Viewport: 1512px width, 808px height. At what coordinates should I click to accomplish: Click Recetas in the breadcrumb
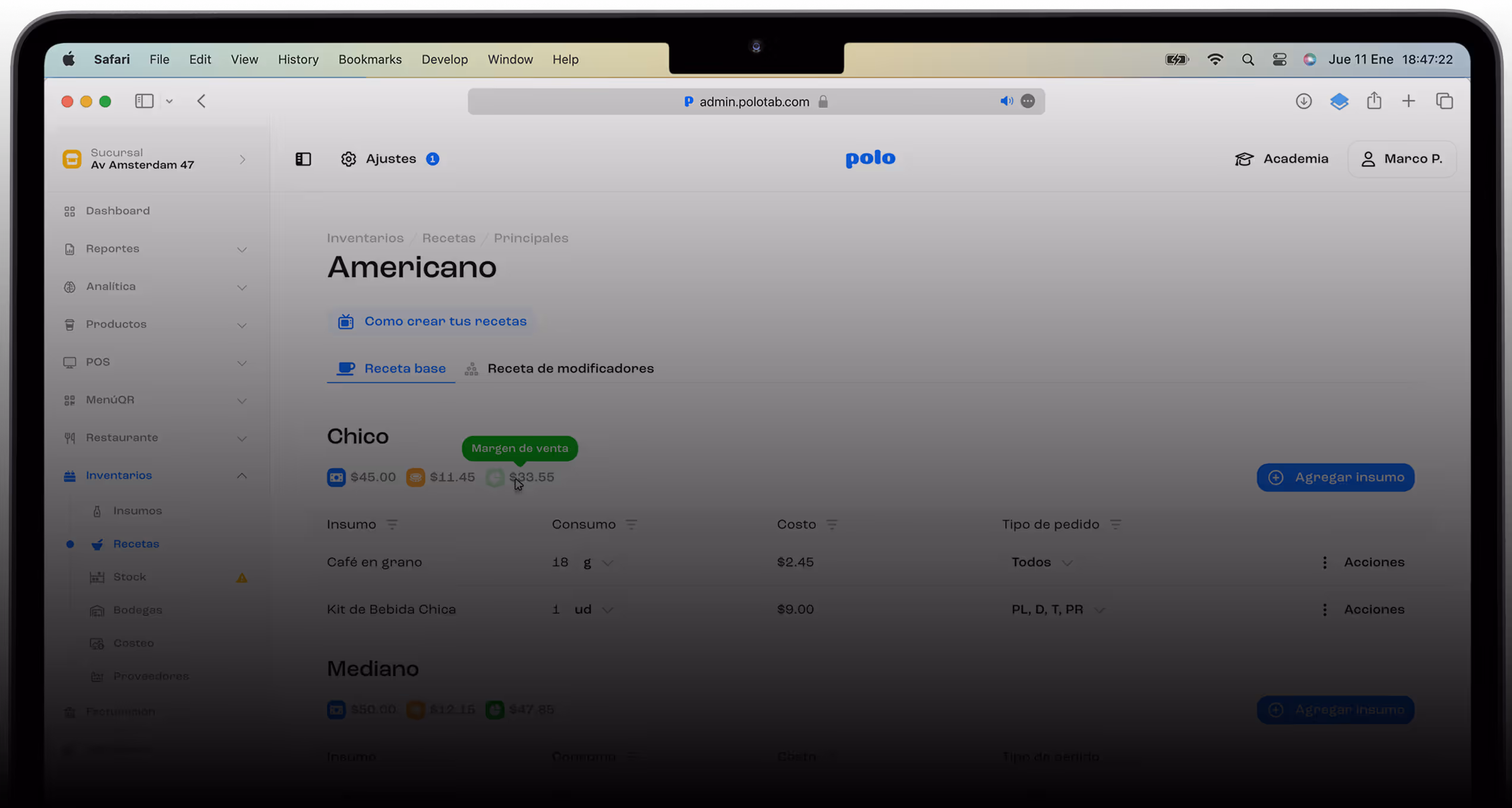[448, 238]
